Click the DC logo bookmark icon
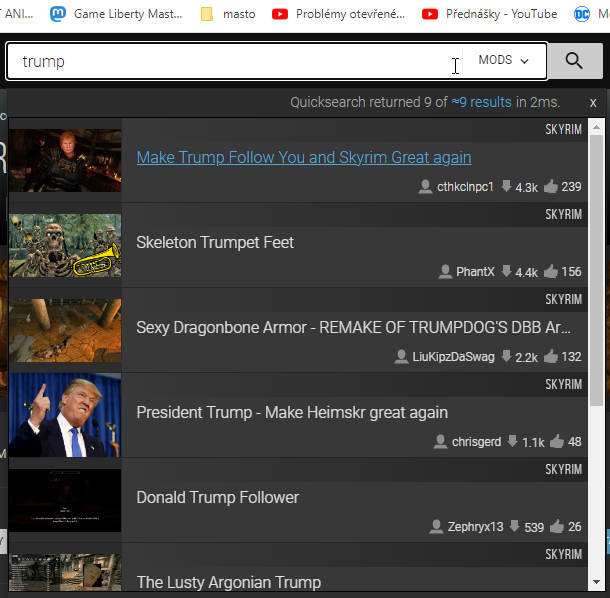 (x=582, y=14)
